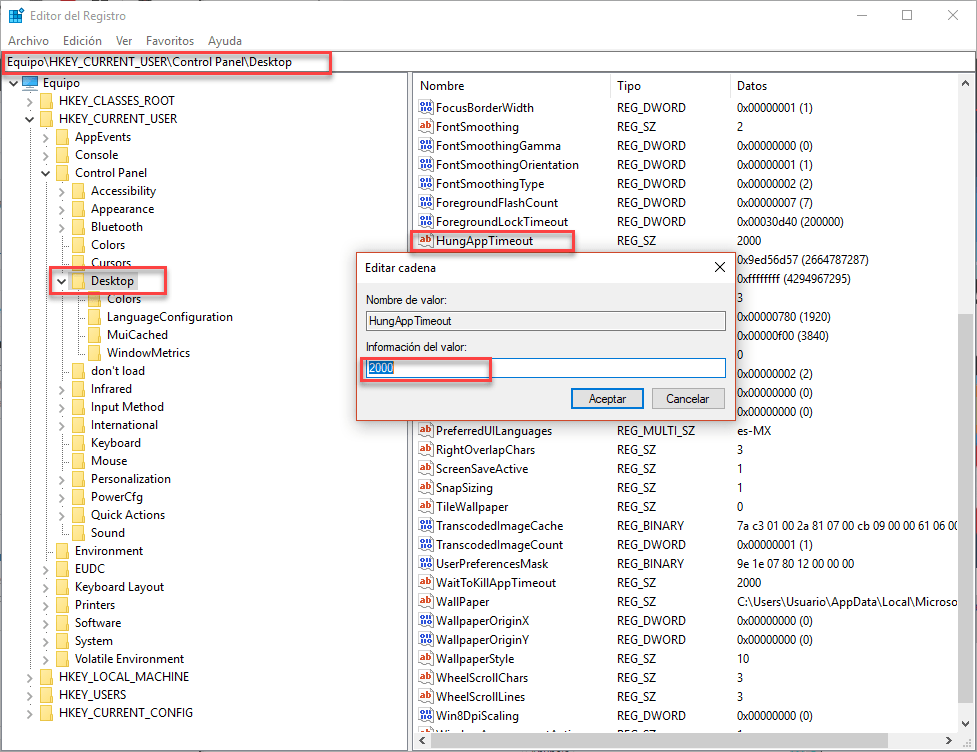Select the WindowMetrics subkey
The image size is (977, 752).
click(148, 353)
